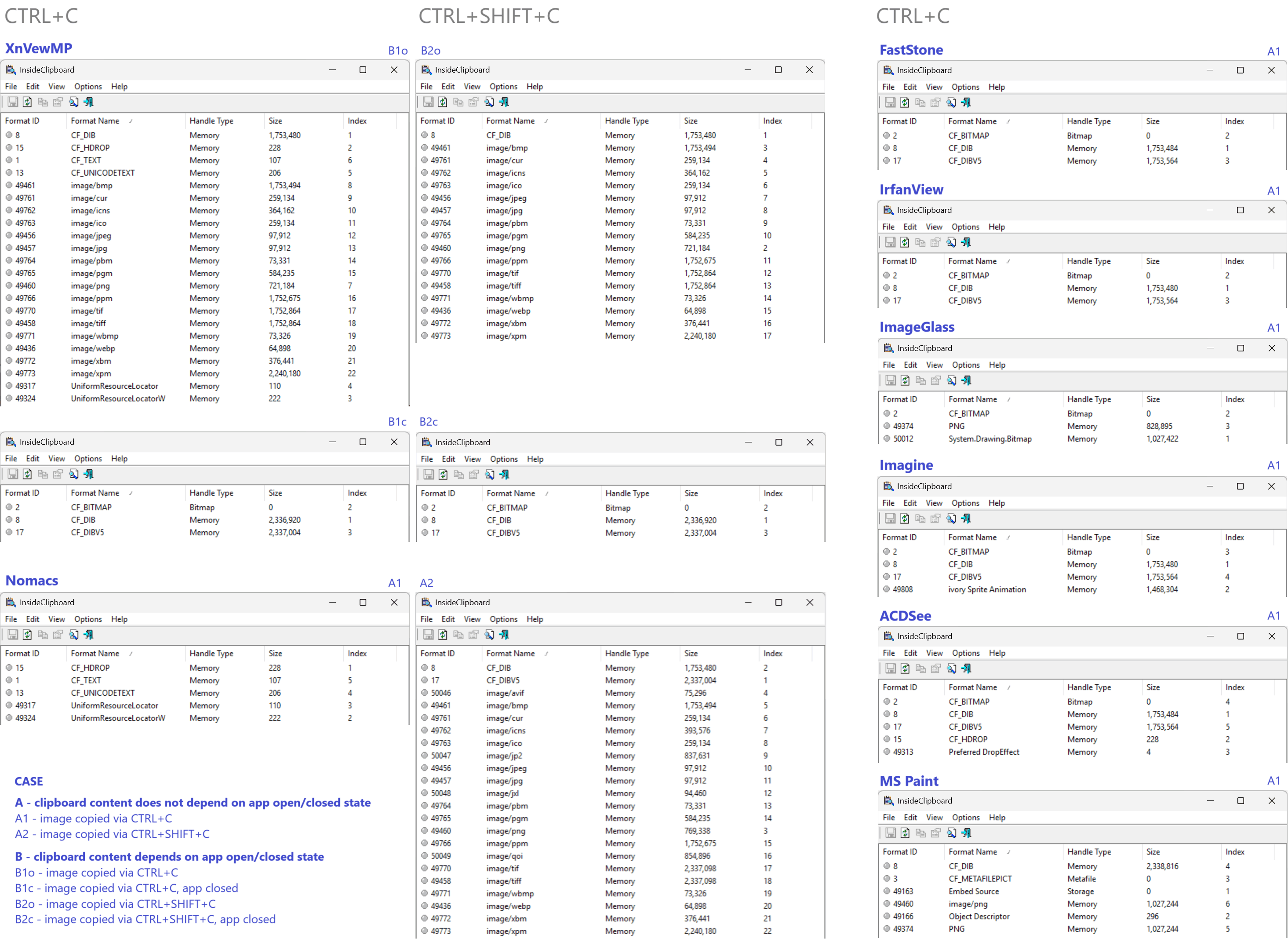Select ivory Sprite Animation row in Imagine window

coord(987,589)
